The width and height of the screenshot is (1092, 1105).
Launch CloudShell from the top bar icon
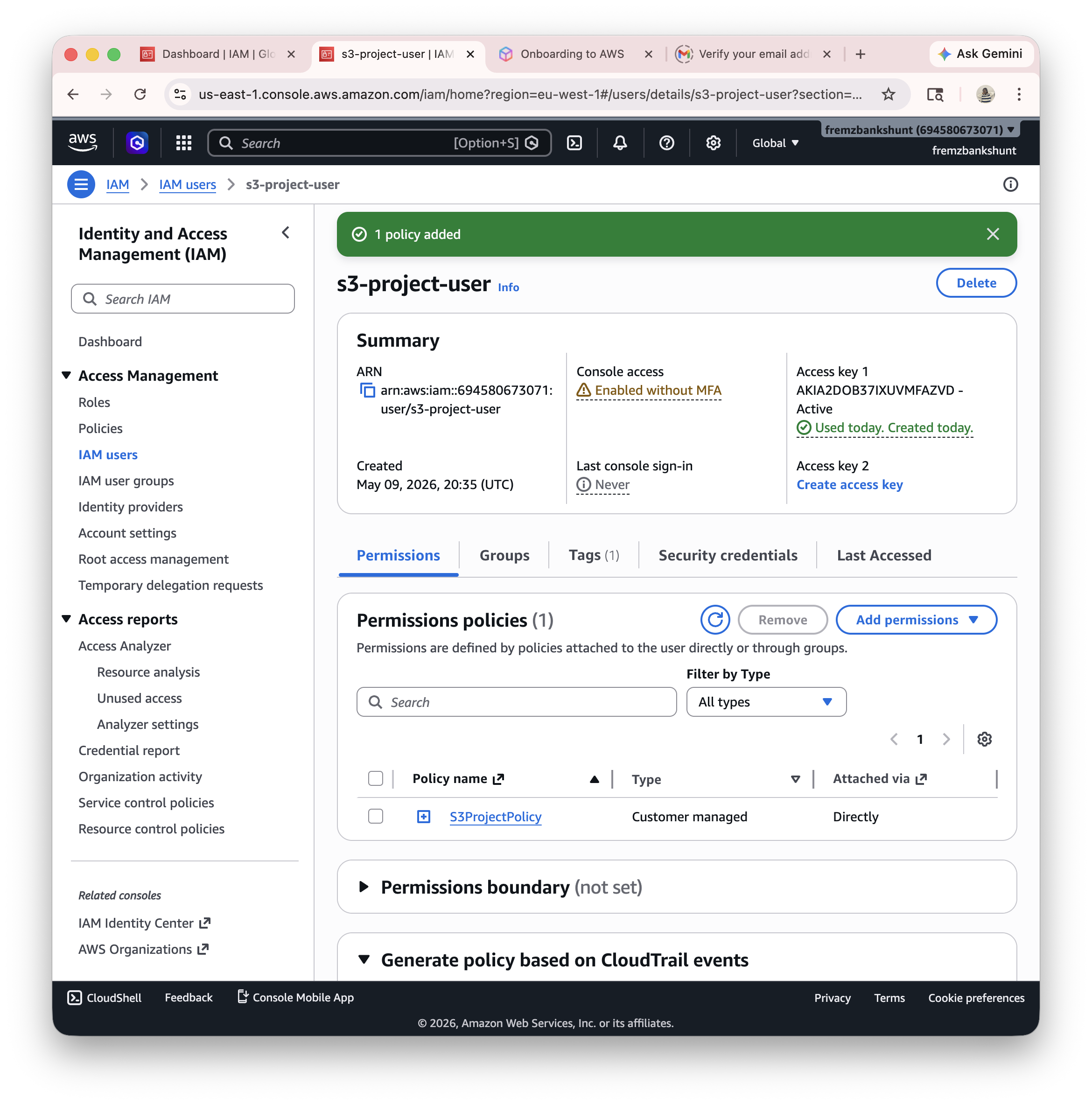point(574,142)
